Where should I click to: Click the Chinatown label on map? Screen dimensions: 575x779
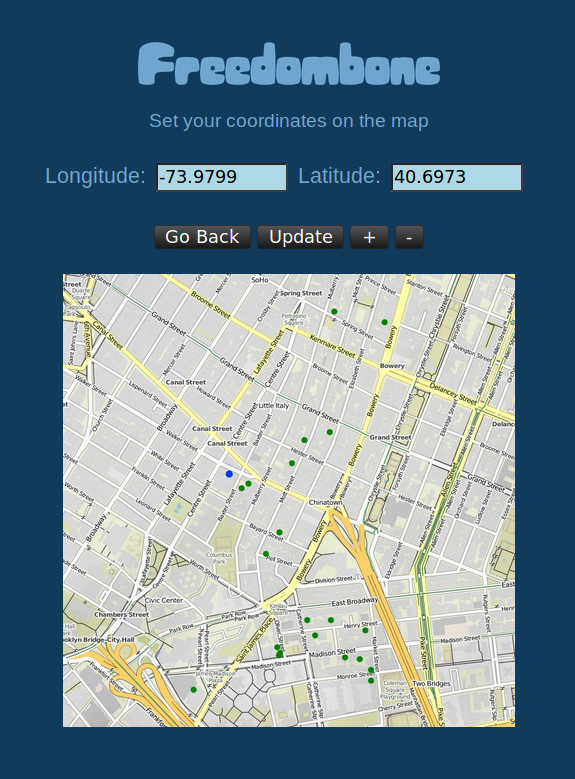click(326, 502)
